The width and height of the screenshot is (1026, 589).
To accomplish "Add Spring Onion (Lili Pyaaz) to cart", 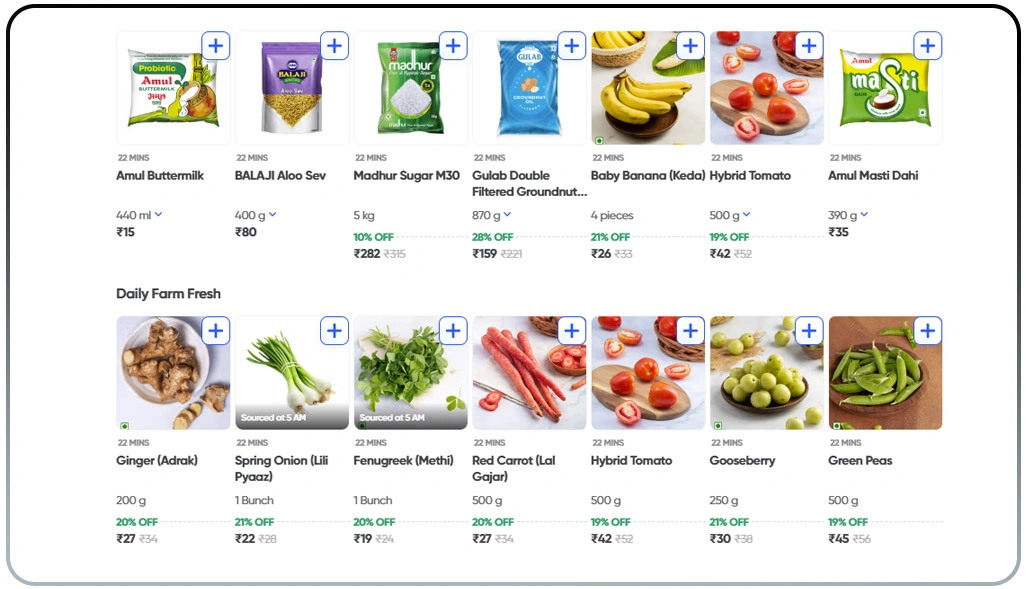I will point(334,331).
